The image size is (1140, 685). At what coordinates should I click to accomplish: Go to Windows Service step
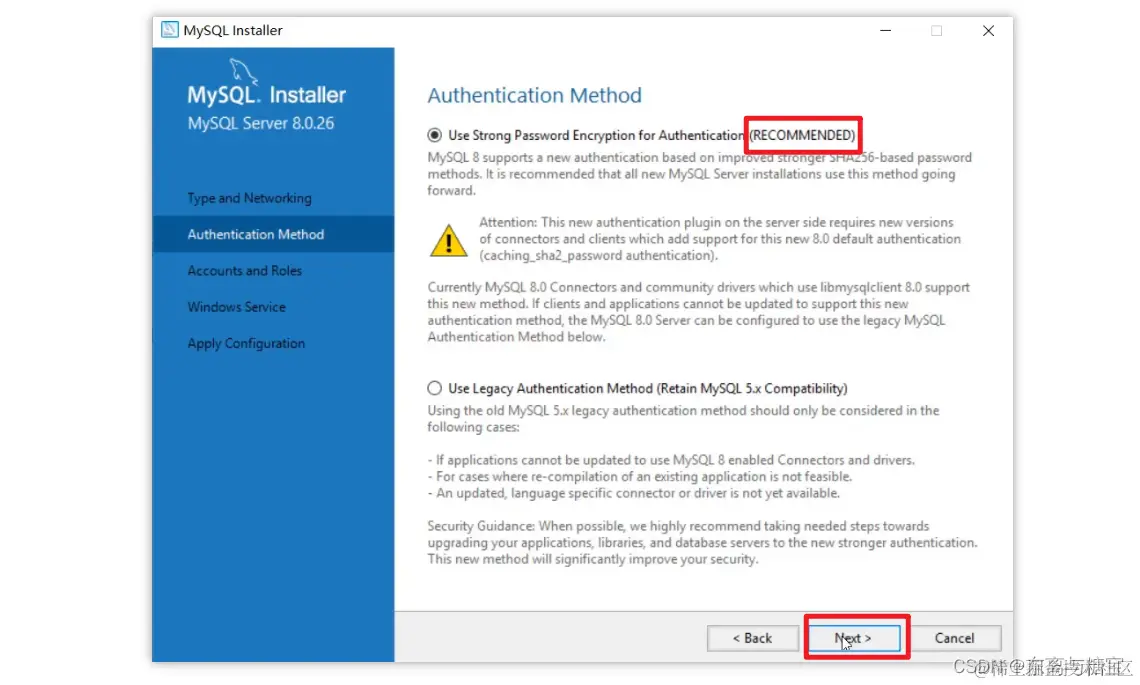click(236, 307)
